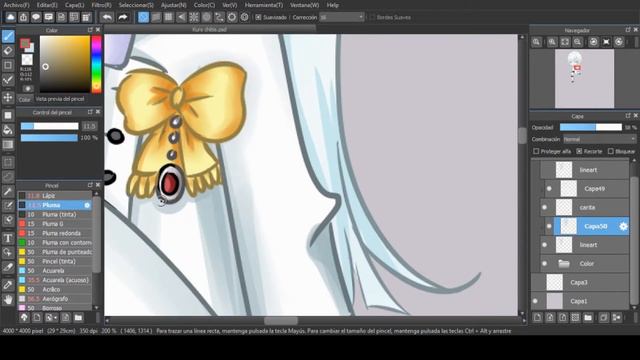Open the Filtro menu
The height and width of the screenshot is (360, 640).
101,5
